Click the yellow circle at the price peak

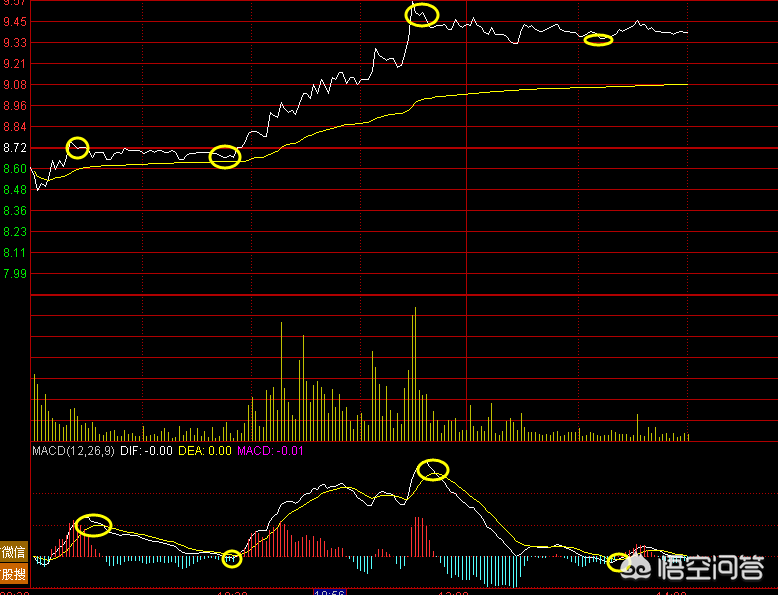422,15
